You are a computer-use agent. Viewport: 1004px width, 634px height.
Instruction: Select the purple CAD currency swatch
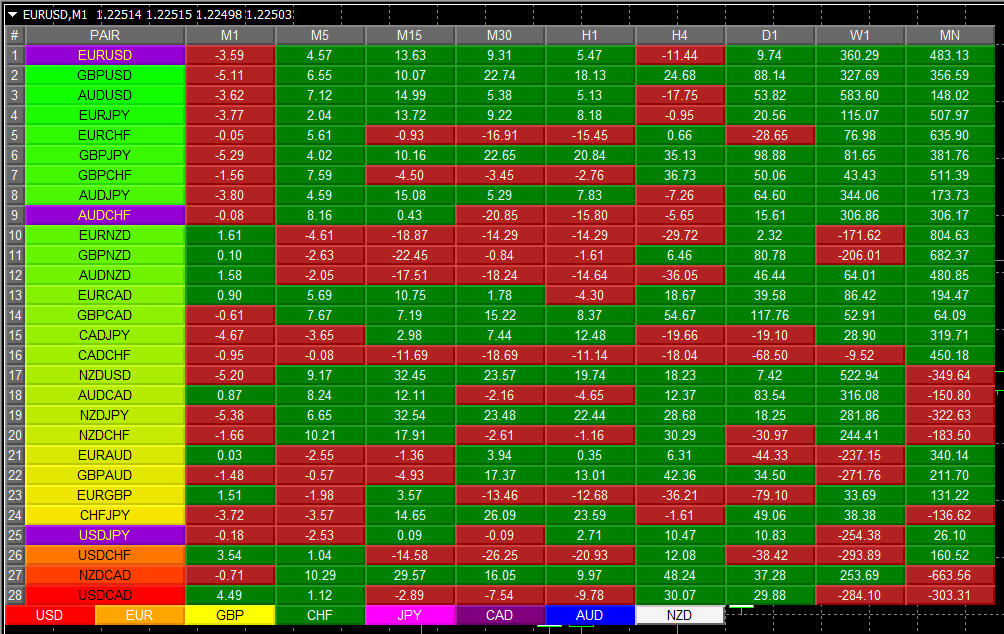499,615
